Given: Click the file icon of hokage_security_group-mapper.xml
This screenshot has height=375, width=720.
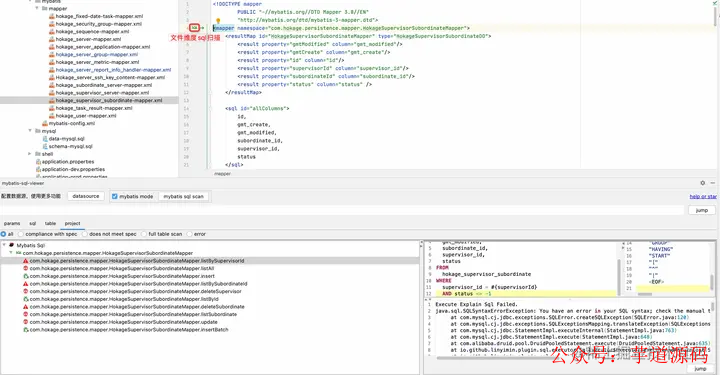Looking at the screenshot, I should [x=51, y=24].
